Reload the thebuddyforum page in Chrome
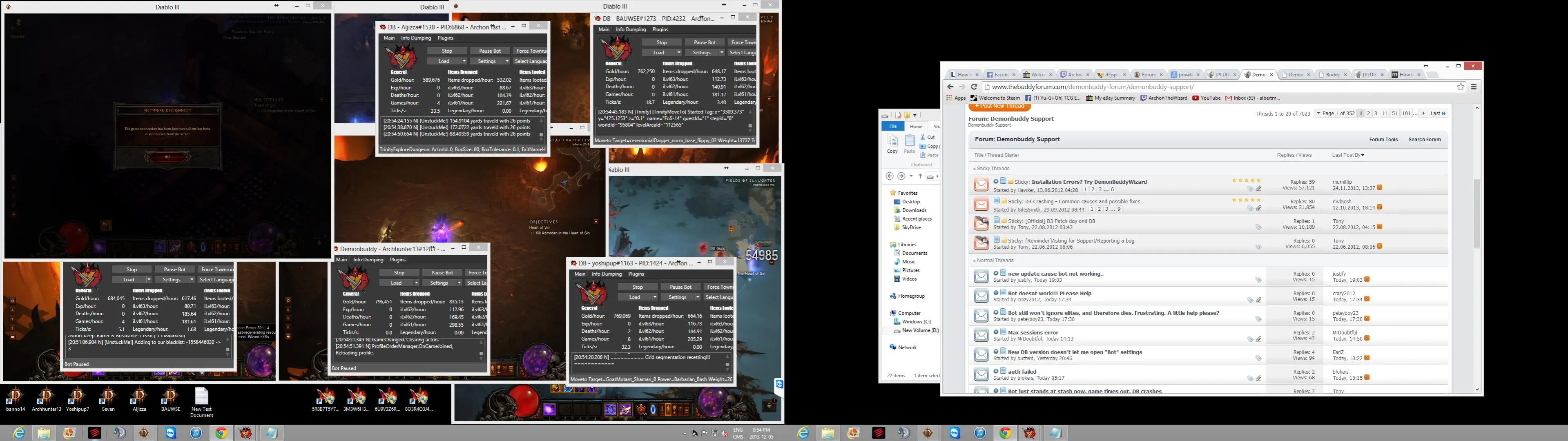The height and width of the screenshot is (441, 1568). tap(974, 87)
